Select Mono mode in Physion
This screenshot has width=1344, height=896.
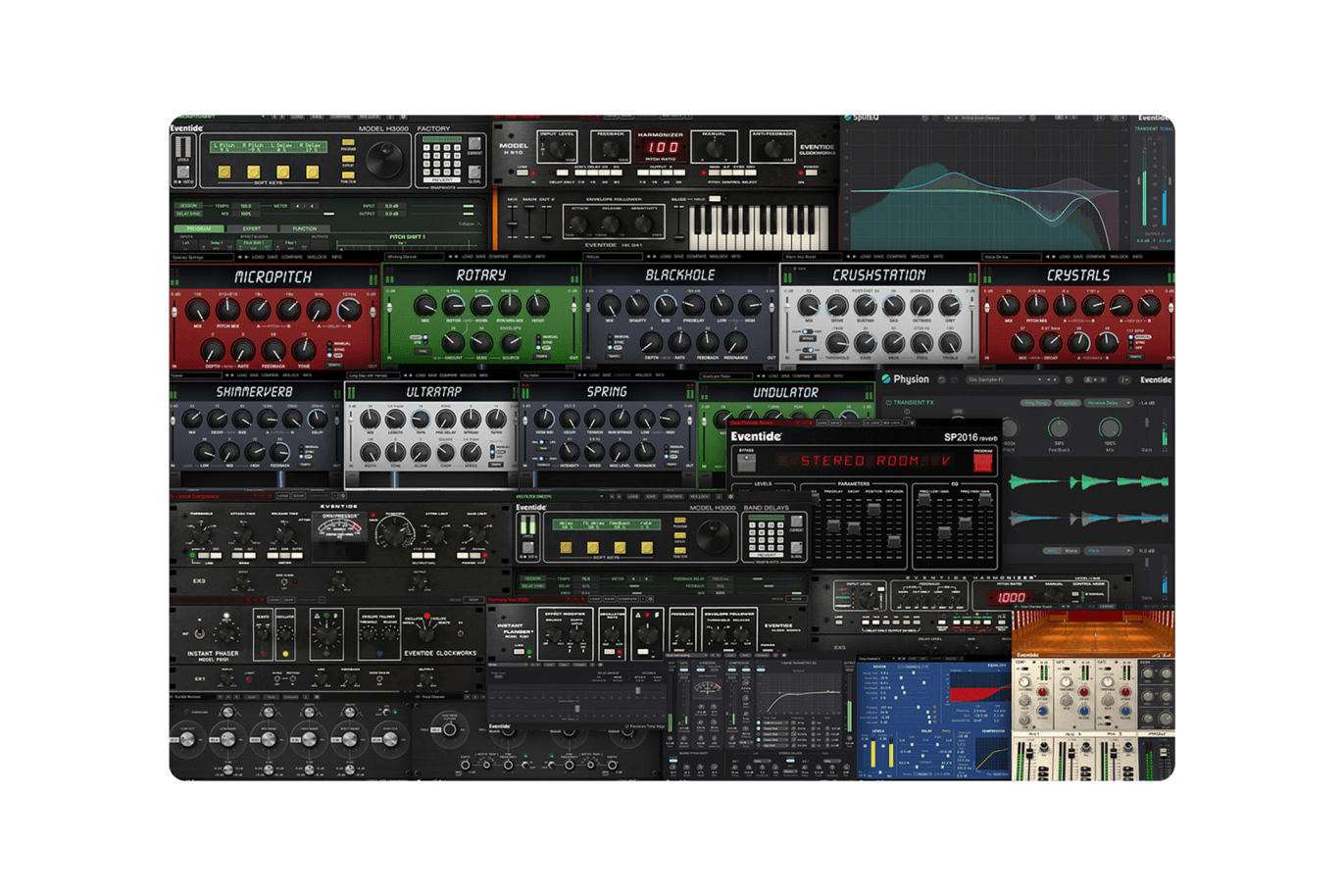[1070, 551]
